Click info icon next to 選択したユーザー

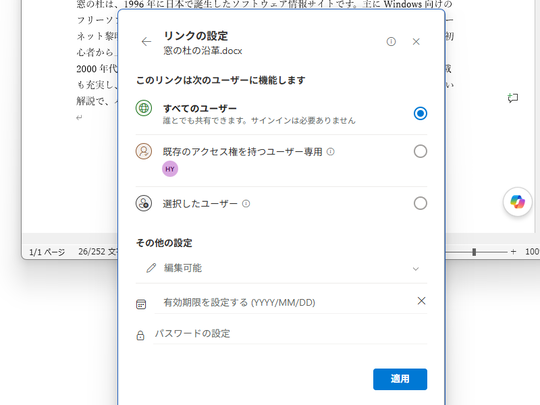[x=246, y=204]
